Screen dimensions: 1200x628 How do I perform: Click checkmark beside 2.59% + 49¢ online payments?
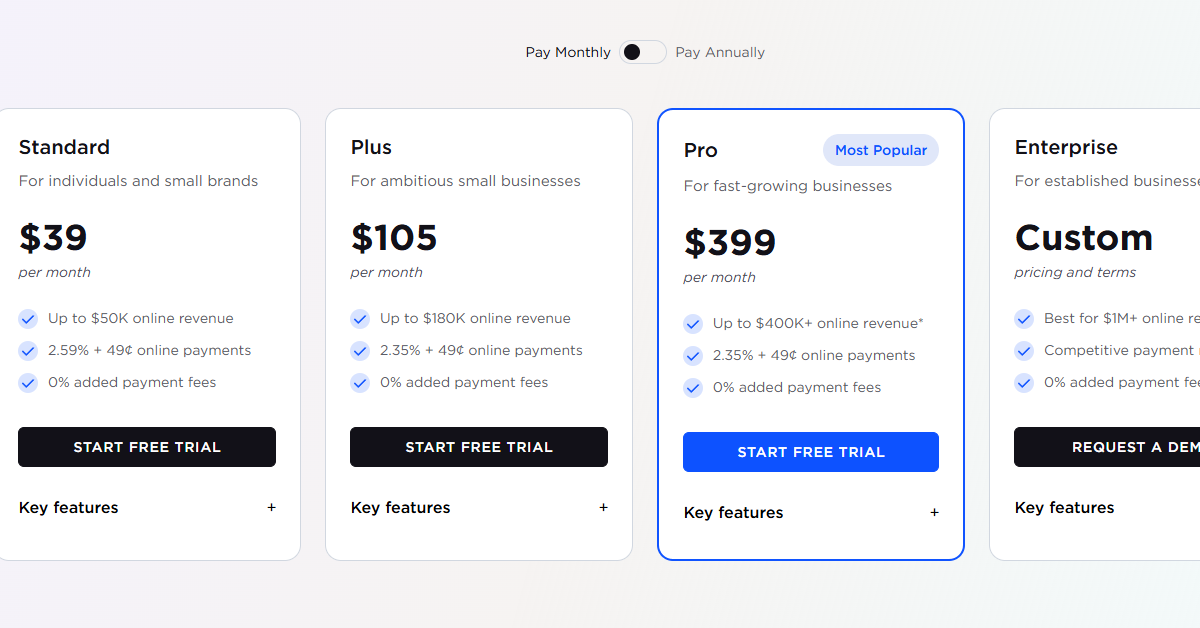[28, 350]
